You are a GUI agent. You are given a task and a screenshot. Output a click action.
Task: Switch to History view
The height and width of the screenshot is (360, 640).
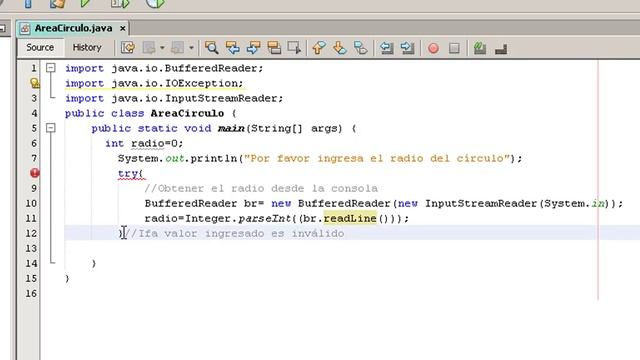point(87,47)
